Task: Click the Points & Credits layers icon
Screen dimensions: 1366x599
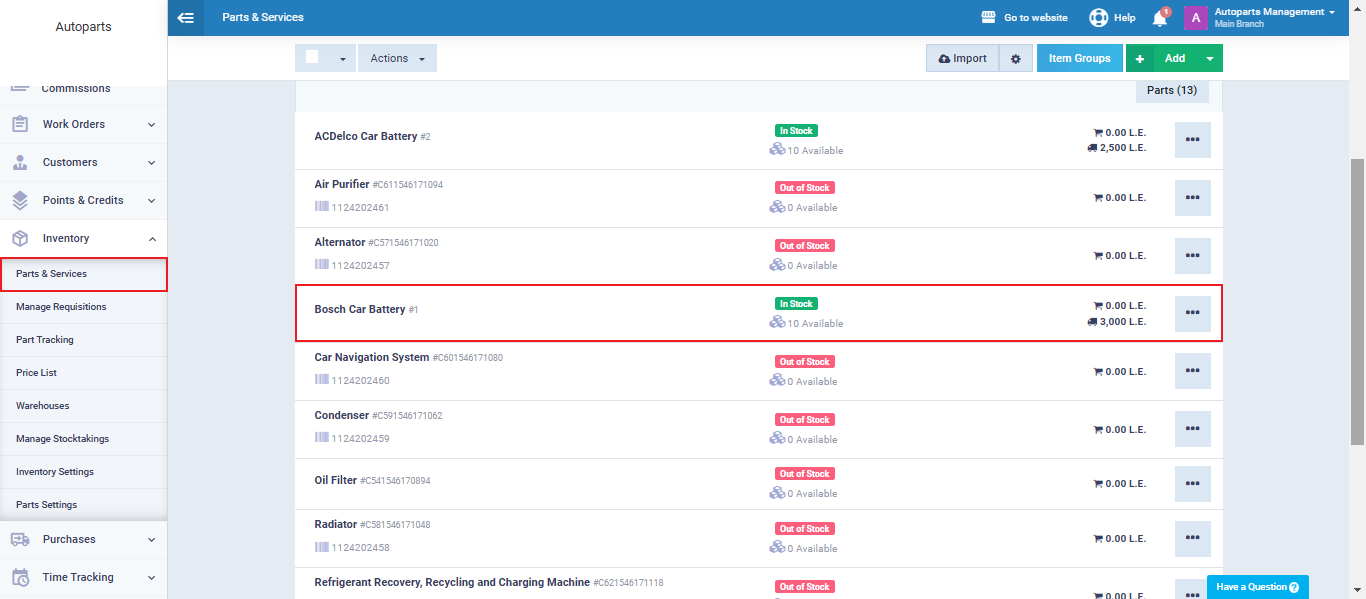Action: 20,200
